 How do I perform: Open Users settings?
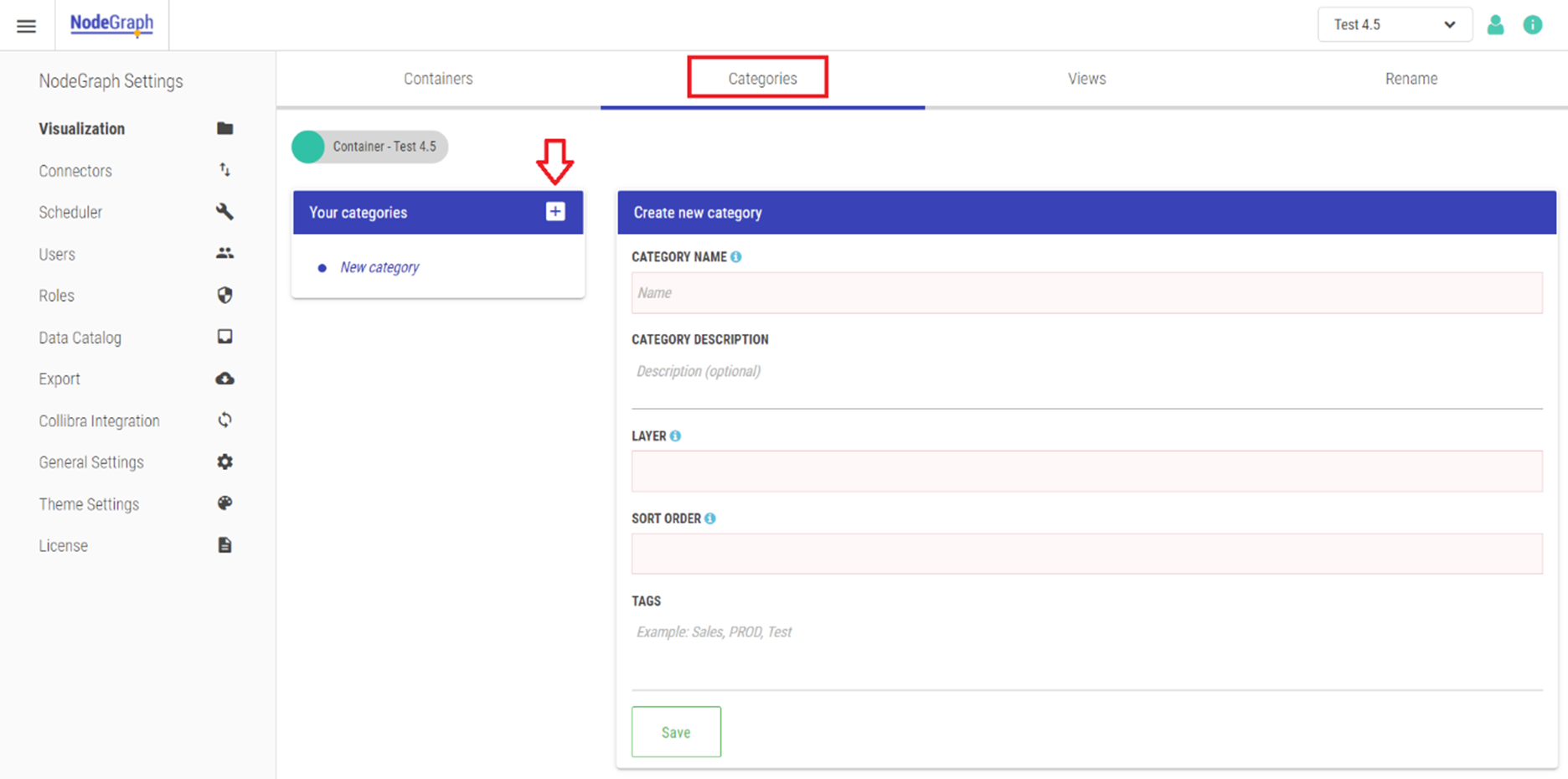click(57, 255)
